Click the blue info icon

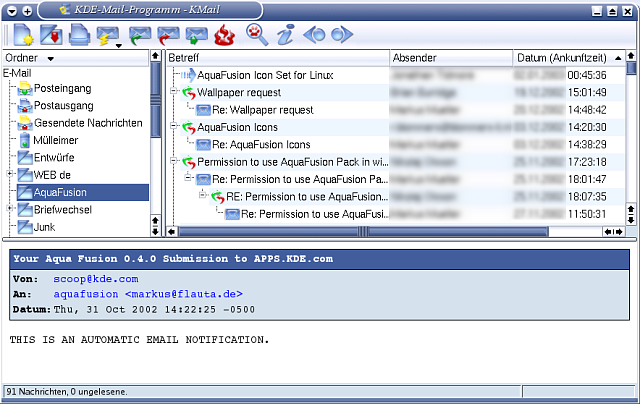pos(285,34)
